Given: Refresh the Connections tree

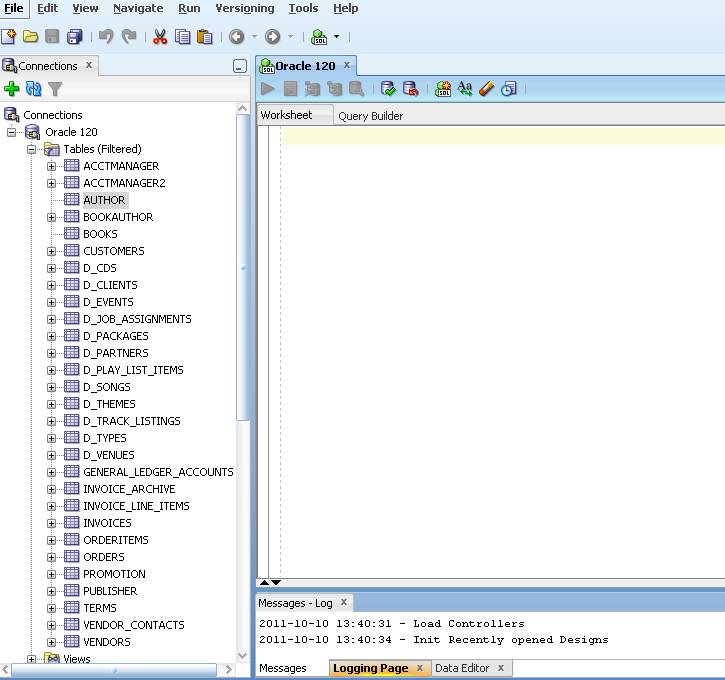Looking at the screenshot, I should [x=34, y=89].
